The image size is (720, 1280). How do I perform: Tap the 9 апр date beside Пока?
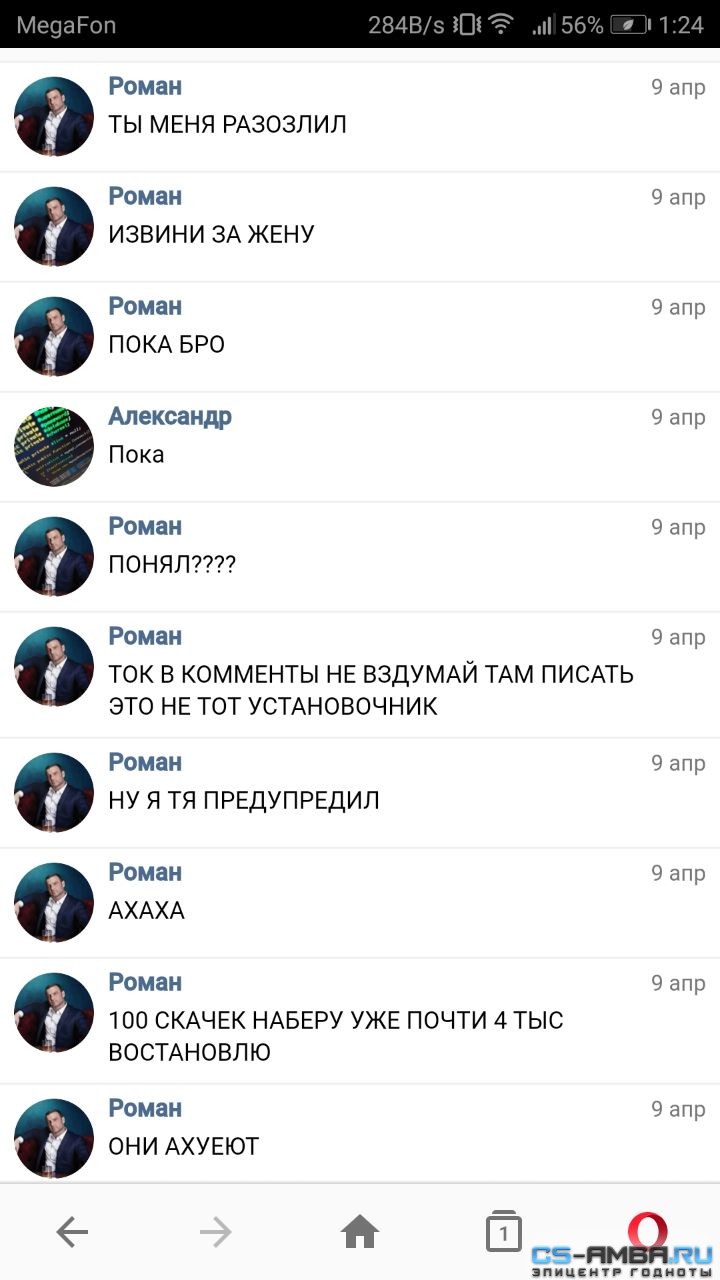point(678,417)
